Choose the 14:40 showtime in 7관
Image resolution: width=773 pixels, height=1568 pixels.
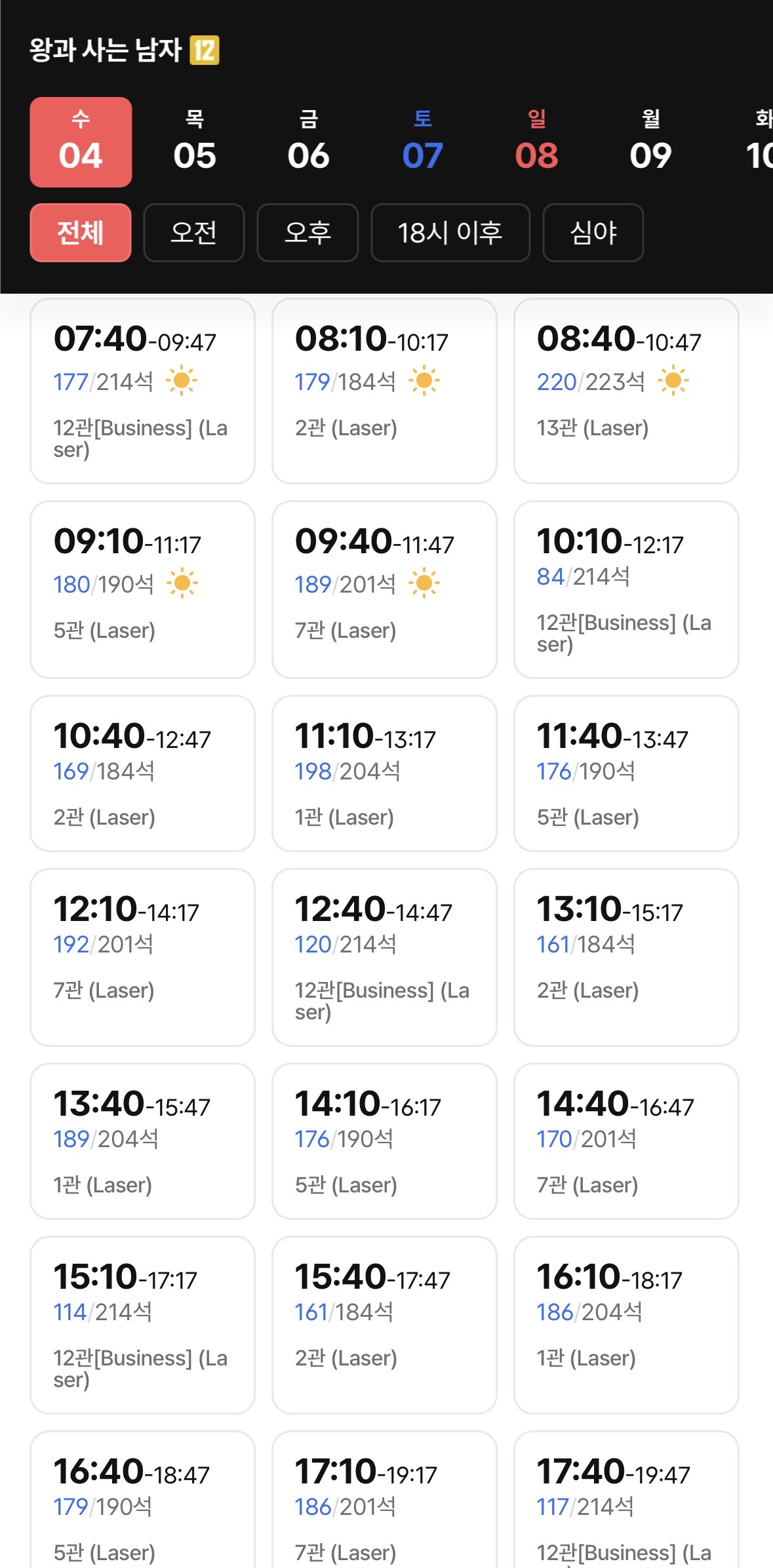(x=626, y=1141)
